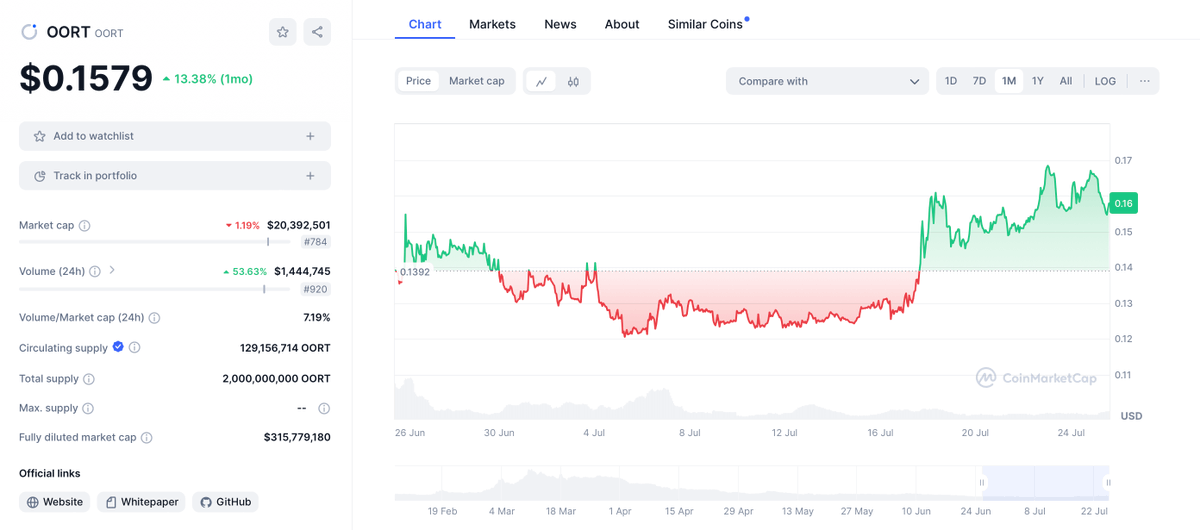Click the 2,000,000,000 OORT total supply

[276, 379]
